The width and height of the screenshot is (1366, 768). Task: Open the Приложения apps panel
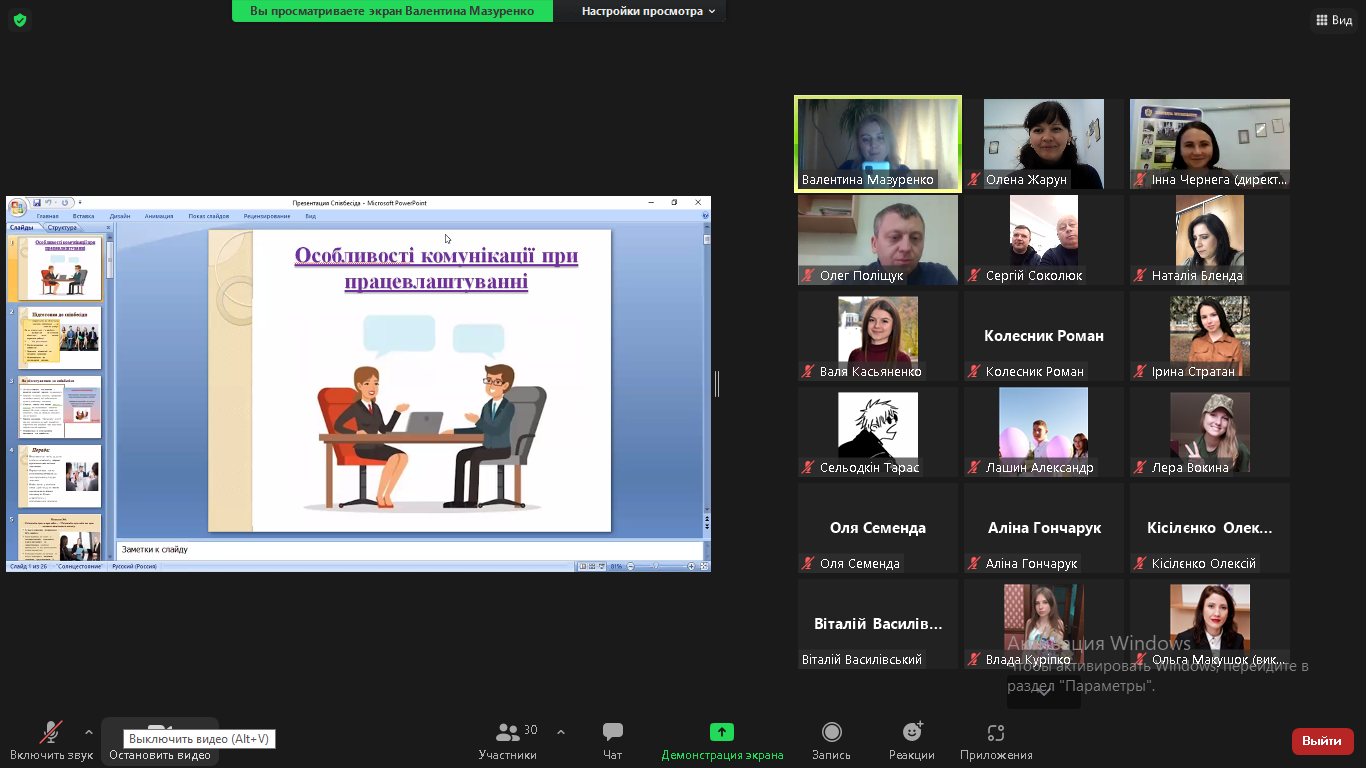click(x=996, y=742)
